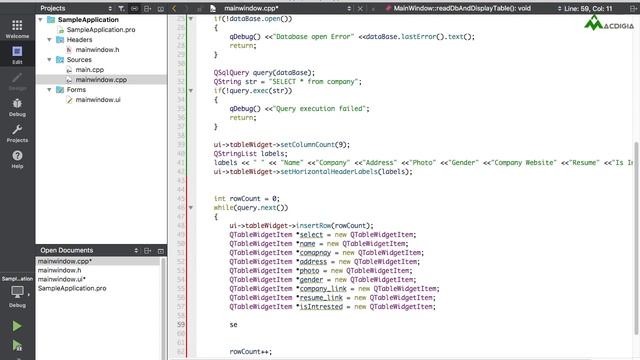Screen dimensions: 640x360
Task: Switch to Edit mode in sidebar
Action: pos(17,55)
